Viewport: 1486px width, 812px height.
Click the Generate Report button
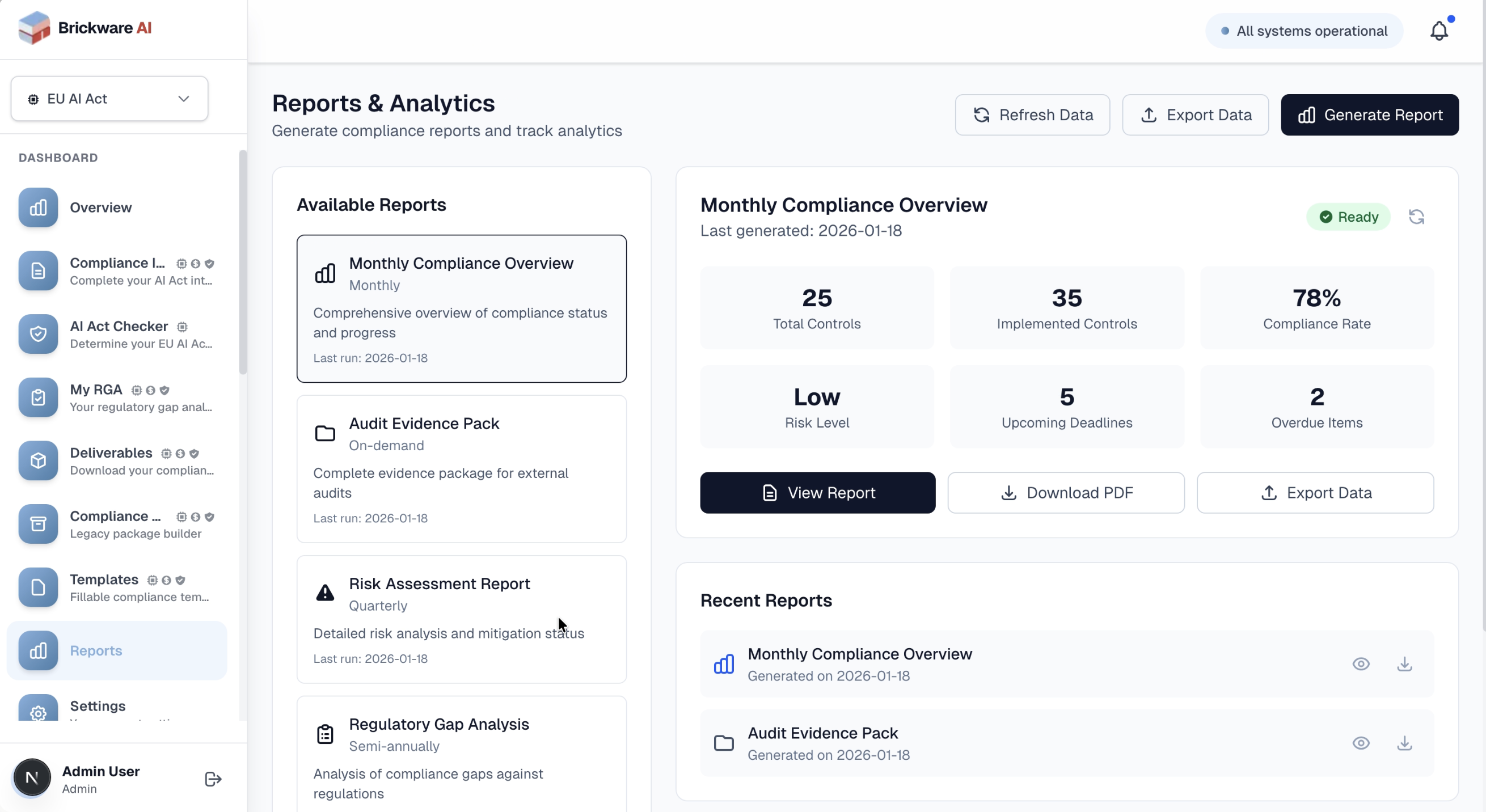click(1370, 115)
